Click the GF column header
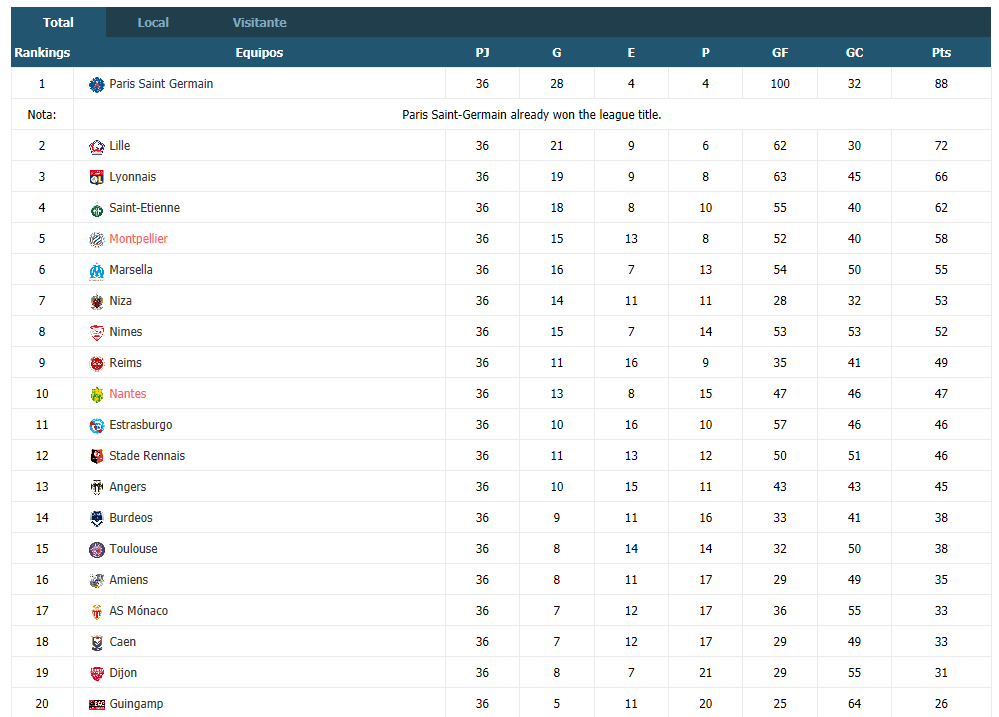The height and width of the screenshot is (717, 999). (780, 52)
